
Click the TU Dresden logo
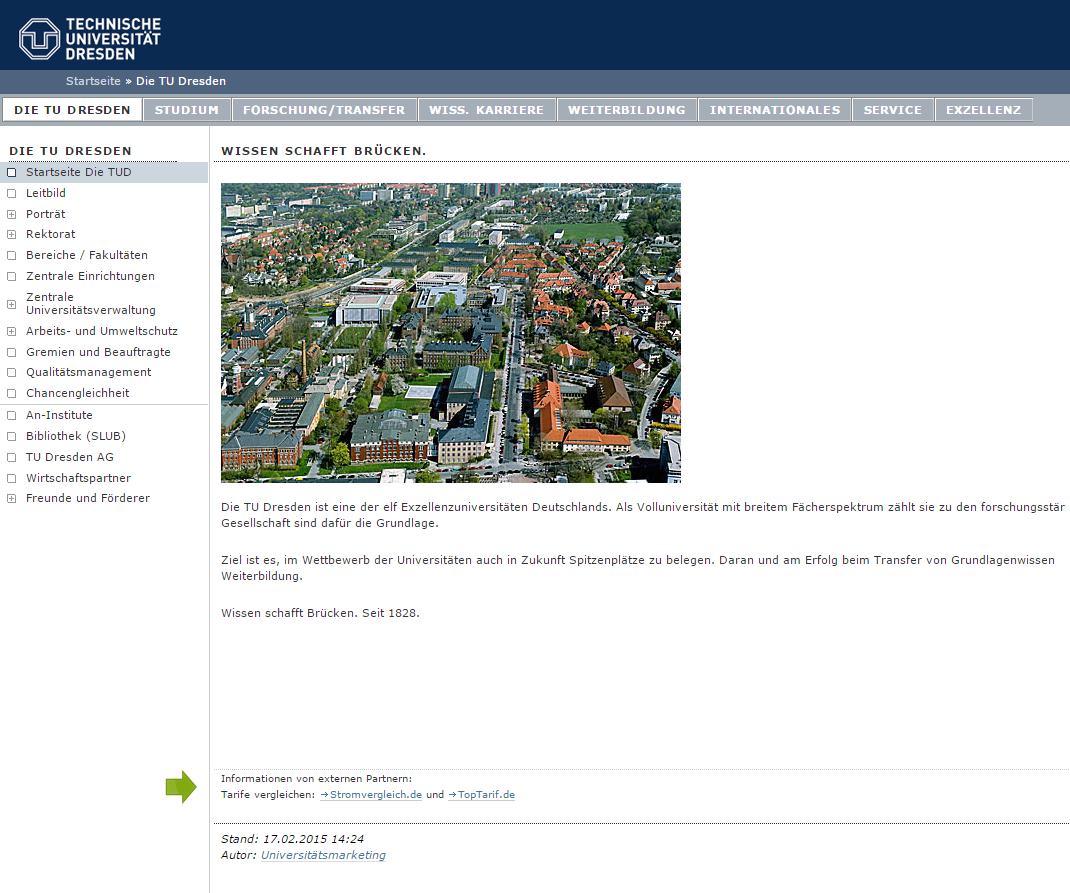click(90, 38)
